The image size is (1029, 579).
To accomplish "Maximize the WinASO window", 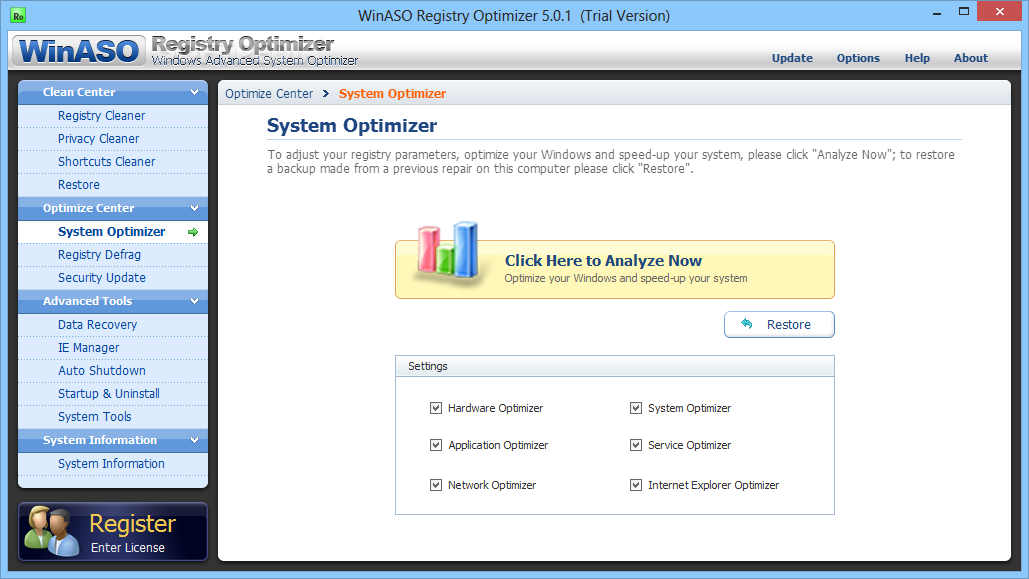I will click(963, 12).
